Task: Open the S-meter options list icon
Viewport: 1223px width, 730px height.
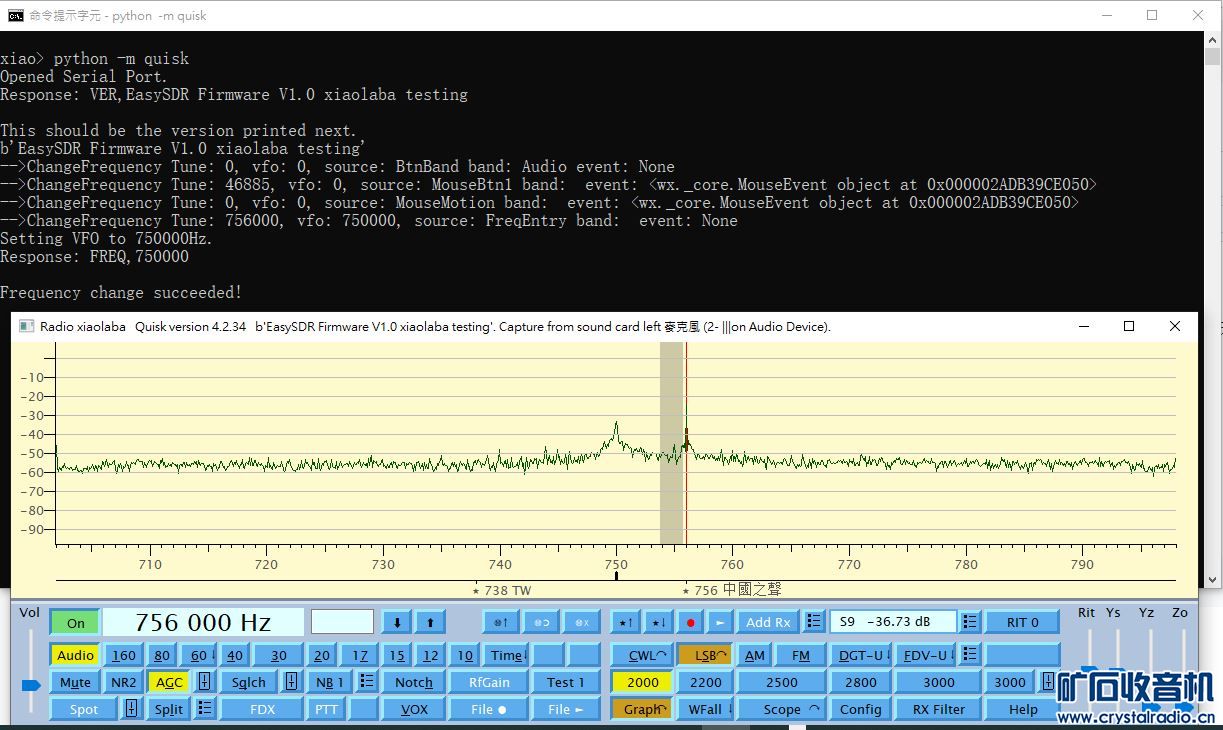Action: pyautogui.click(x=970, y=622)
